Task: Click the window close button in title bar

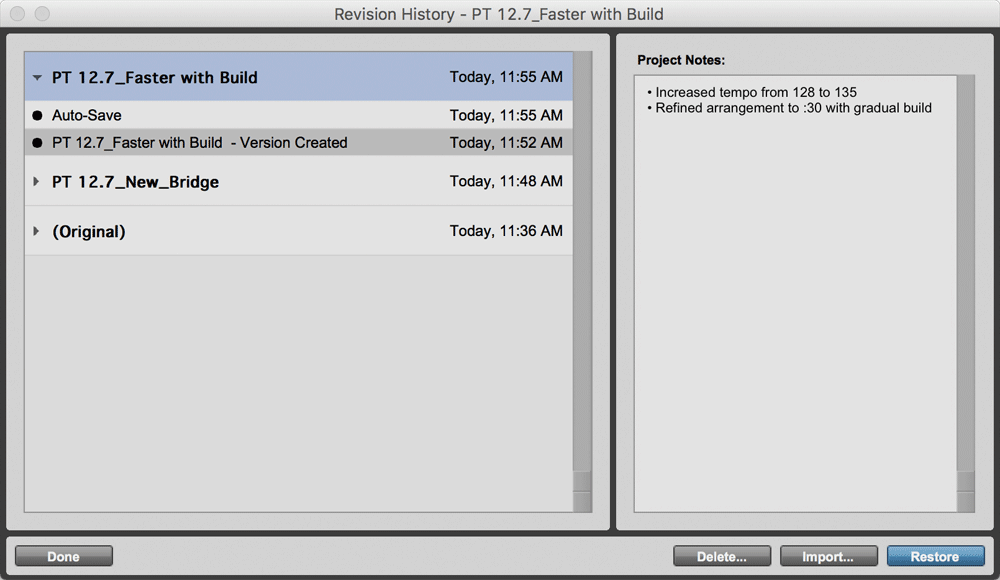Action: pos(17,14)
